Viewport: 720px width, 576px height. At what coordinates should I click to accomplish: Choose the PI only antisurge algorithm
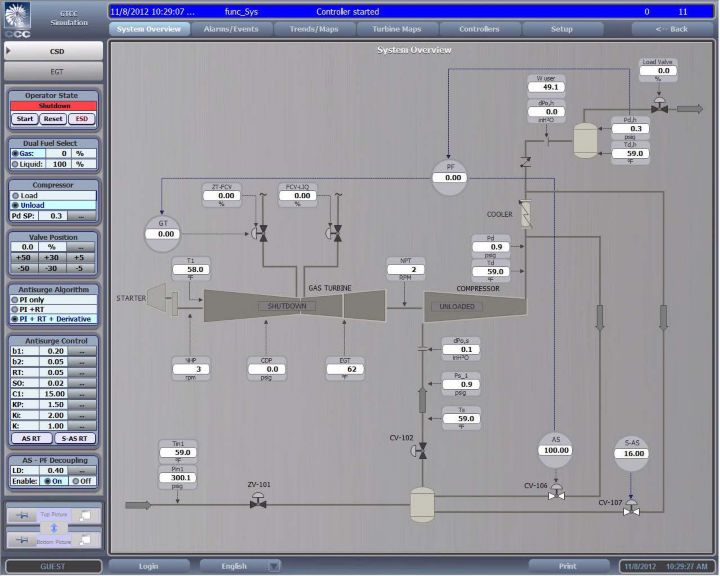click(x=14, y=299)
